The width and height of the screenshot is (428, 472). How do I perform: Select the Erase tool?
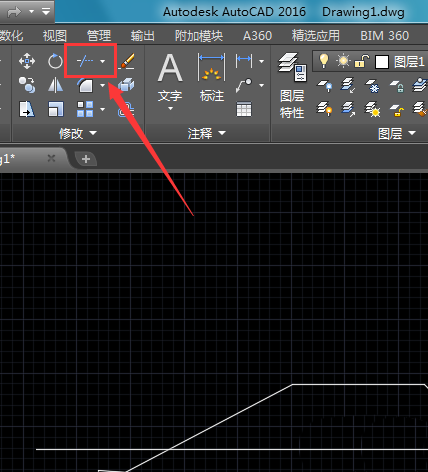[127, 61]
